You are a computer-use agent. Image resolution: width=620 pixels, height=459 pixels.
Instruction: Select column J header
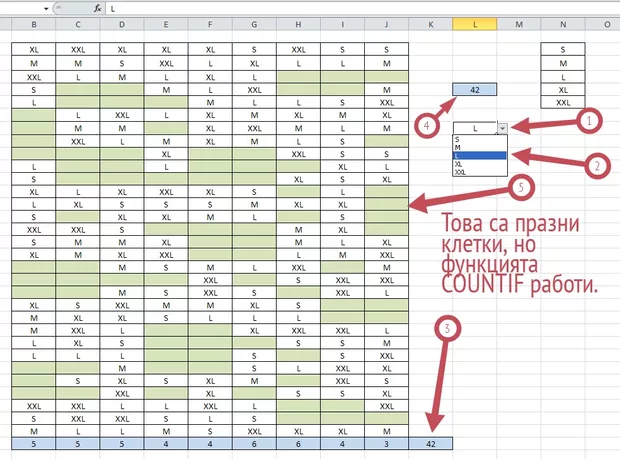click(x=386, y=25)
